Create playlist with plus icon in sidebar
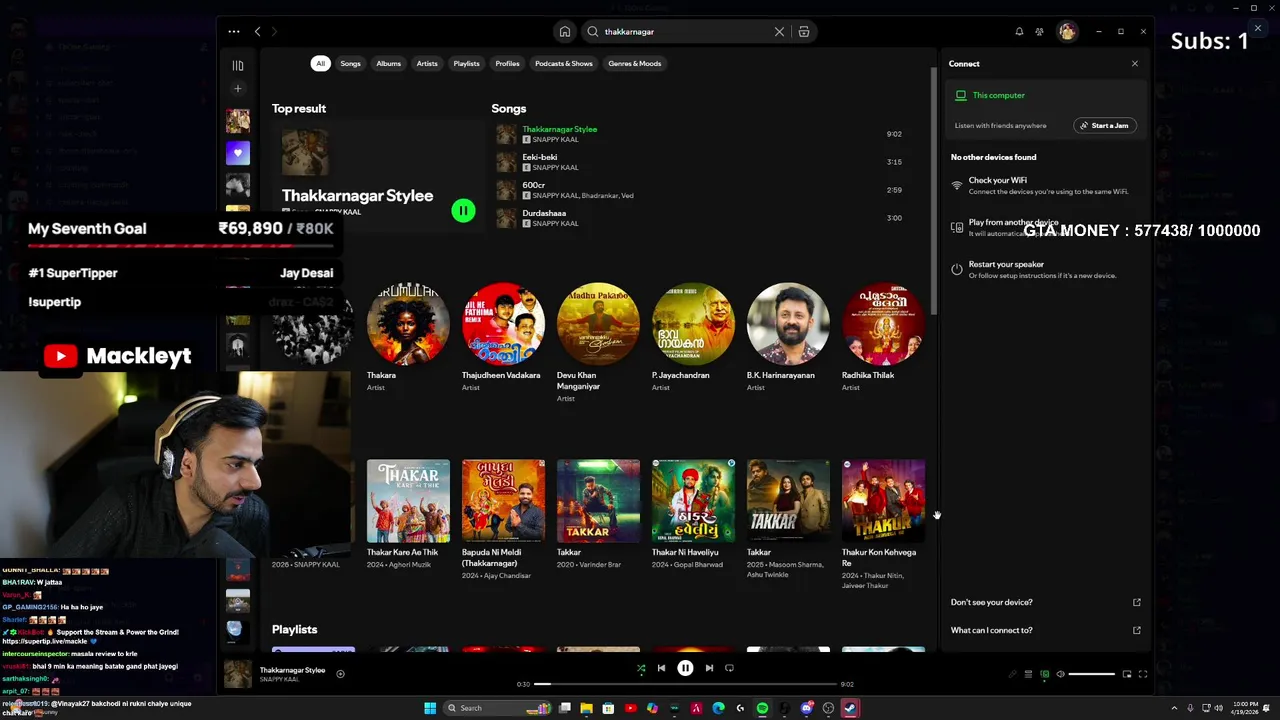Image resolution: width=1280 pixels, height=720 pixels. coord(238,89)
